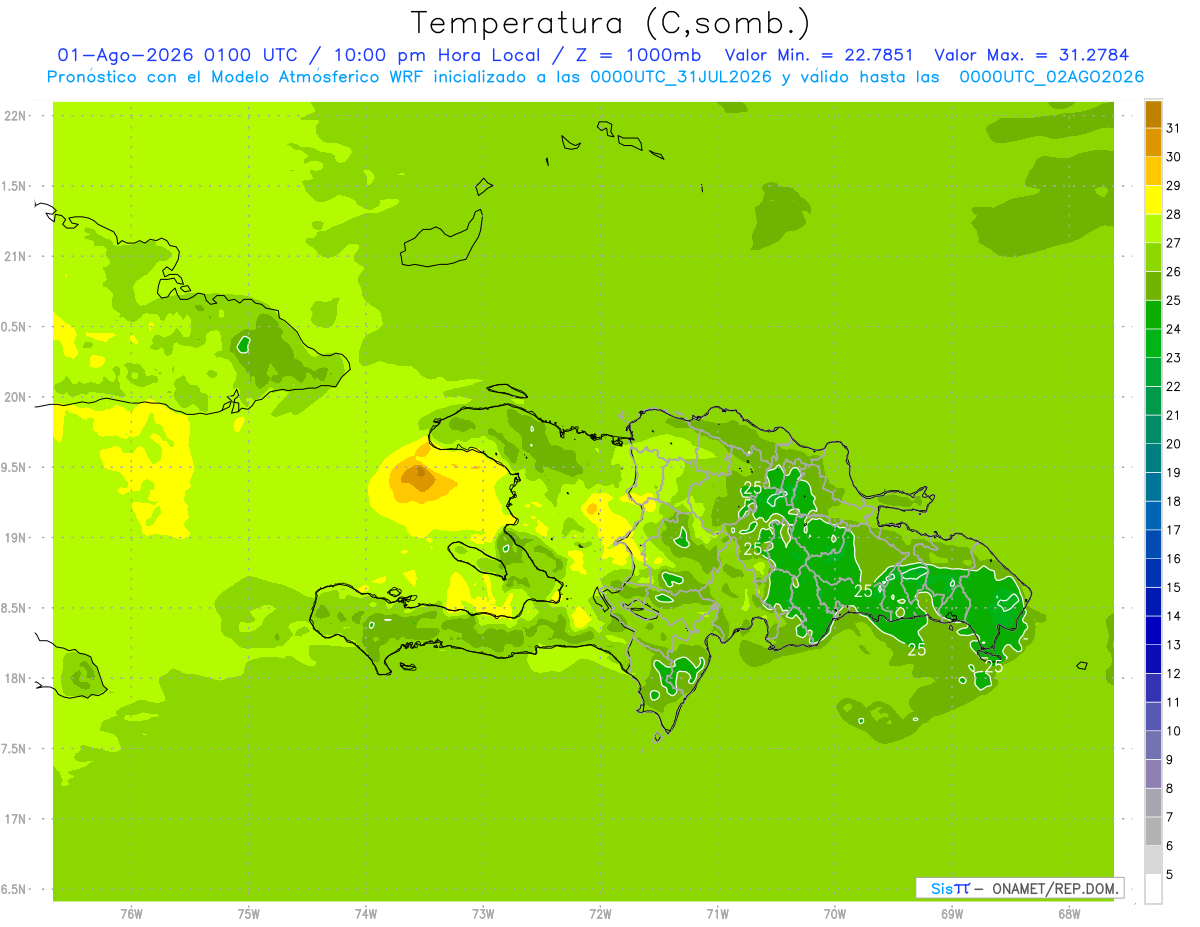1200x927 pixels.
Task: Click the longitude label '73W'
Action: tap(483, 914)
